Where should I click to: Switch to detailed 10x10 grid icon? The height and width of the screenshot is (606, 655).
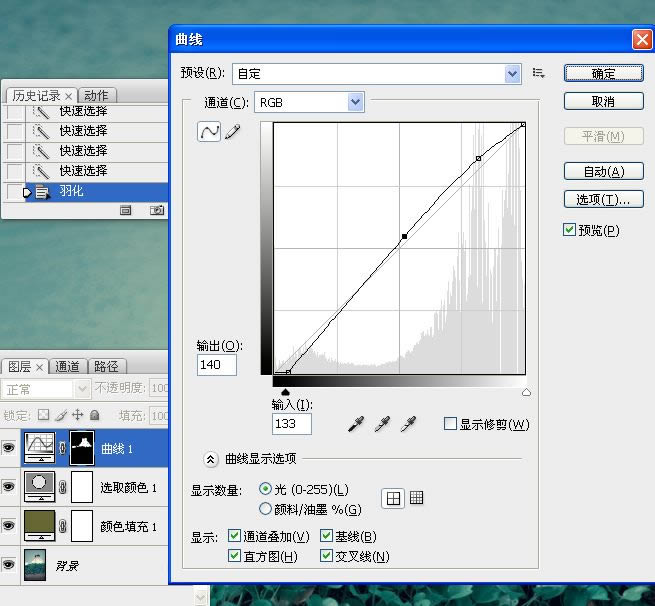(x=417, y=498)
